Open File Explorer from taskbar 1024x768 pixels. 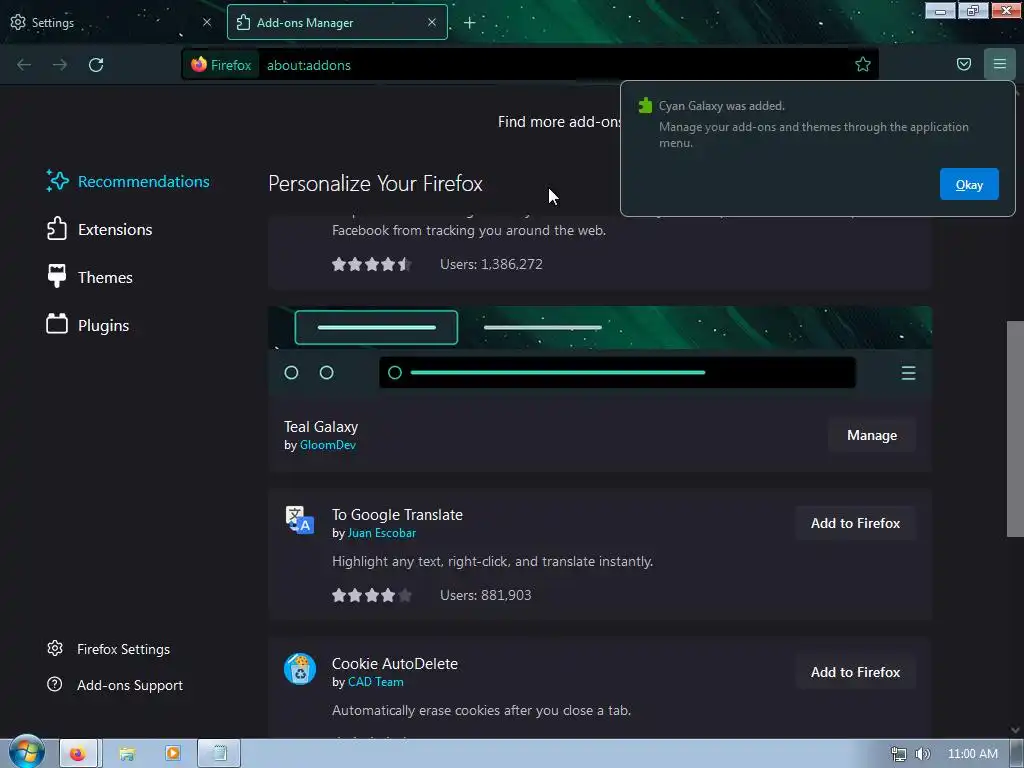(127, 754)
